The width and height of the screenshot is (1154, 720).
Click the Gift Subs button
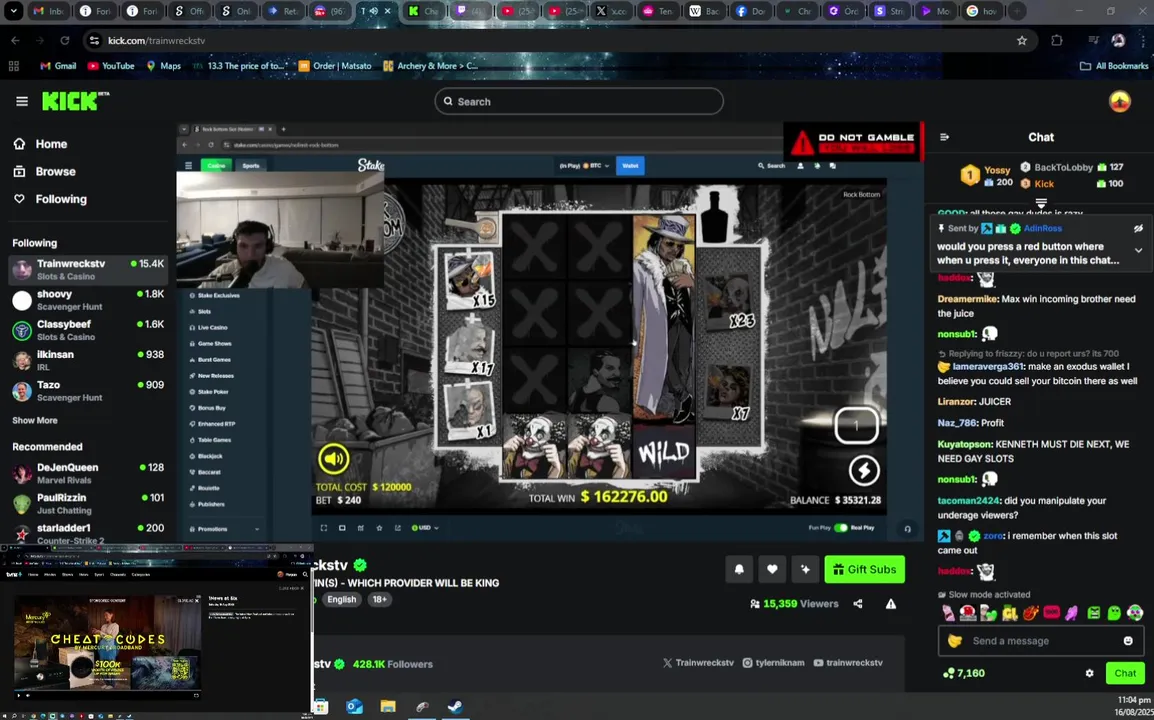(x=865, y=569)
